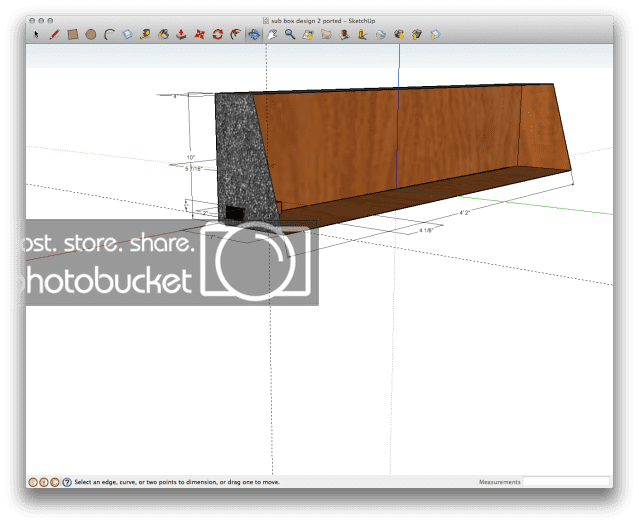Click the first round status bar icon

tap(32, 482)
